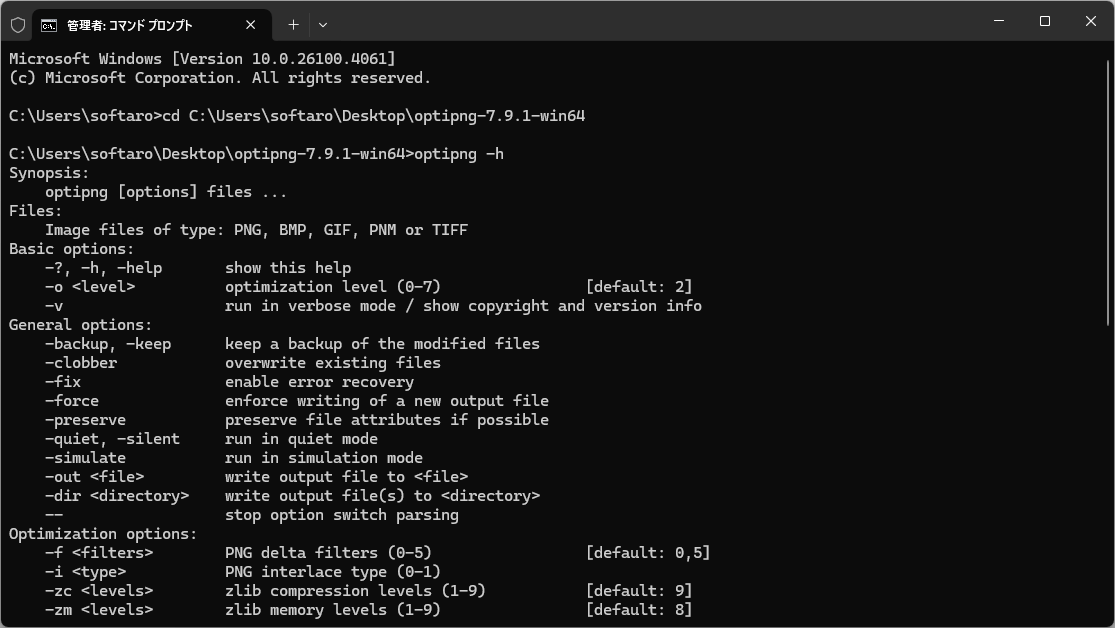This screenshot has width=1115, height=628.
Task: Click the '-dir <directory>' option text
Action: (x=117, y=496)
